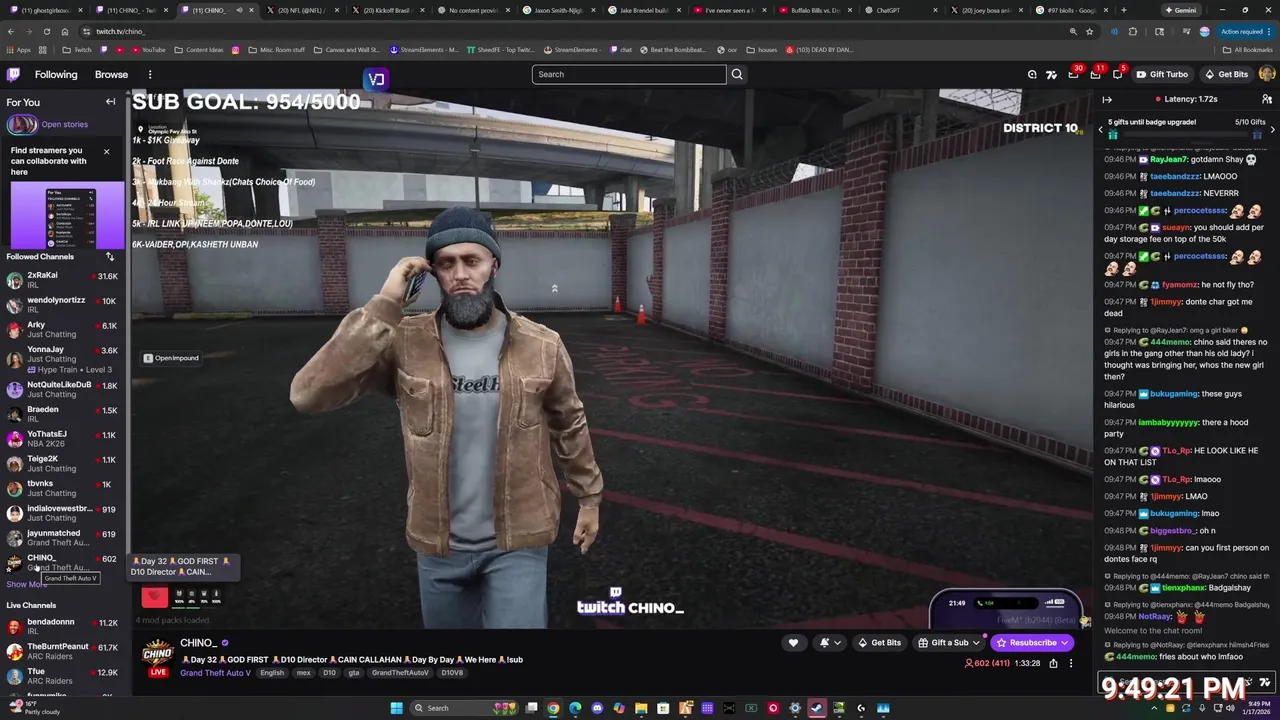Follow heart button under the stream
This screenshot has width=1280, height=720.
[793, 643]
